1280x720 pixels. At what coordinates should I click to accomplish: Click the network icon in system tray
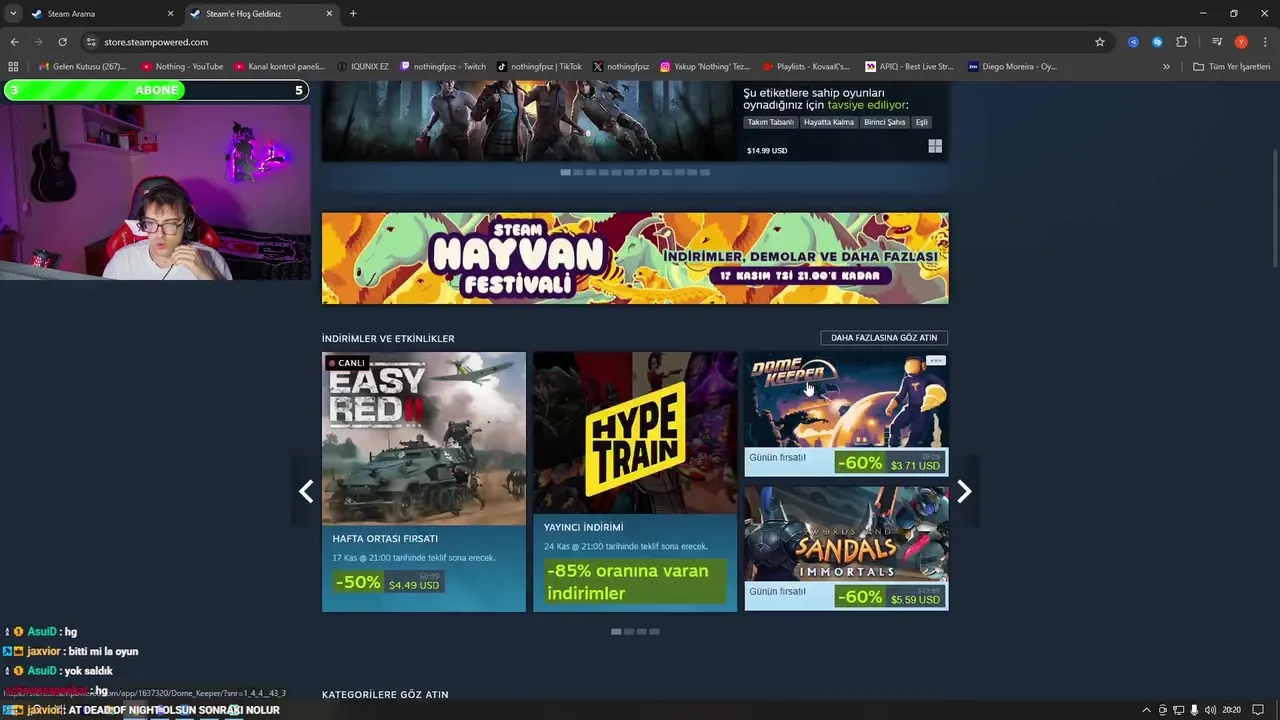coord(1179,710)
